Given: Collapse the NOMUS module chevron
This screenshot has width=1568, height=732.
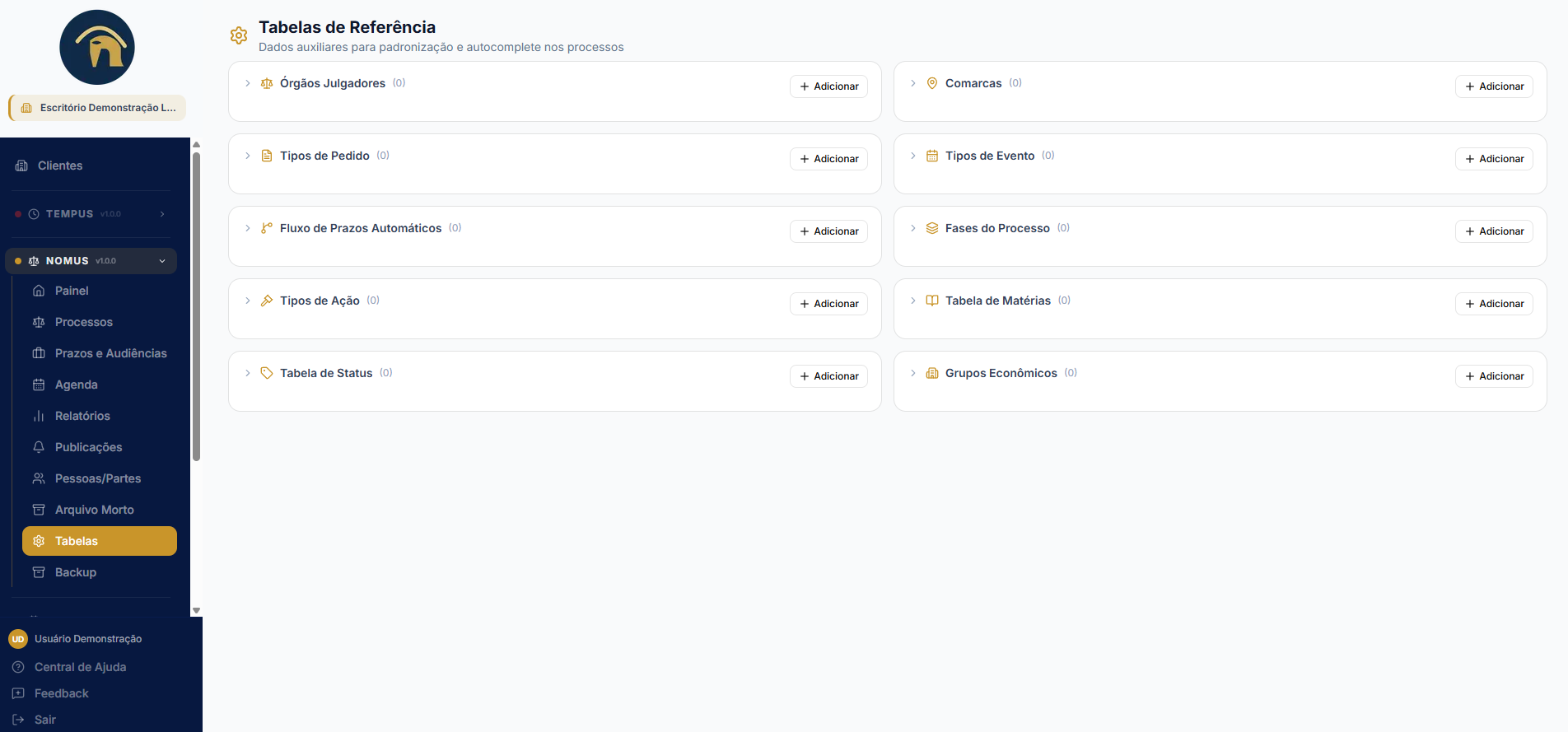Looking at the screenshot, I should click(x=162, y=261).
